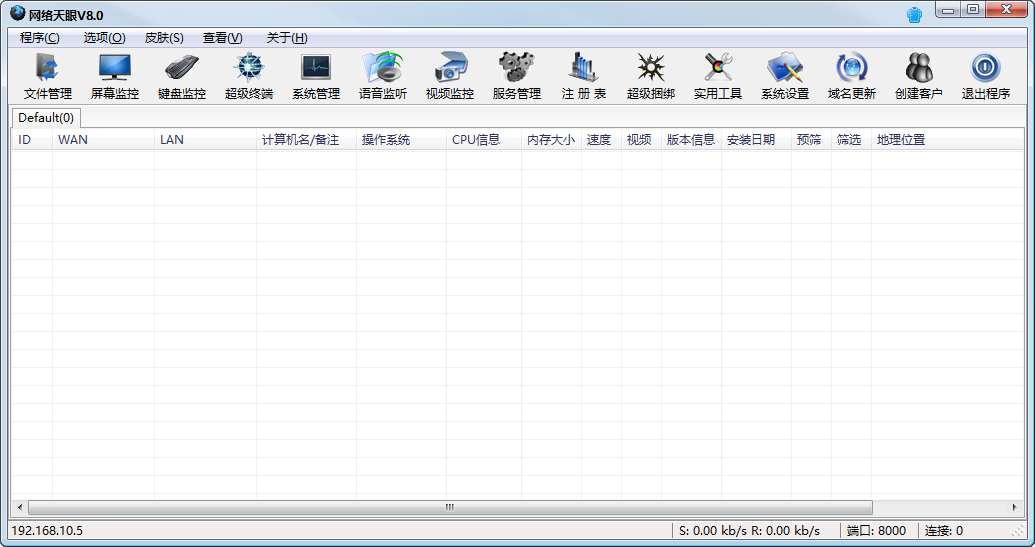Minimize the 网络天眼V8.0 window

949,11
